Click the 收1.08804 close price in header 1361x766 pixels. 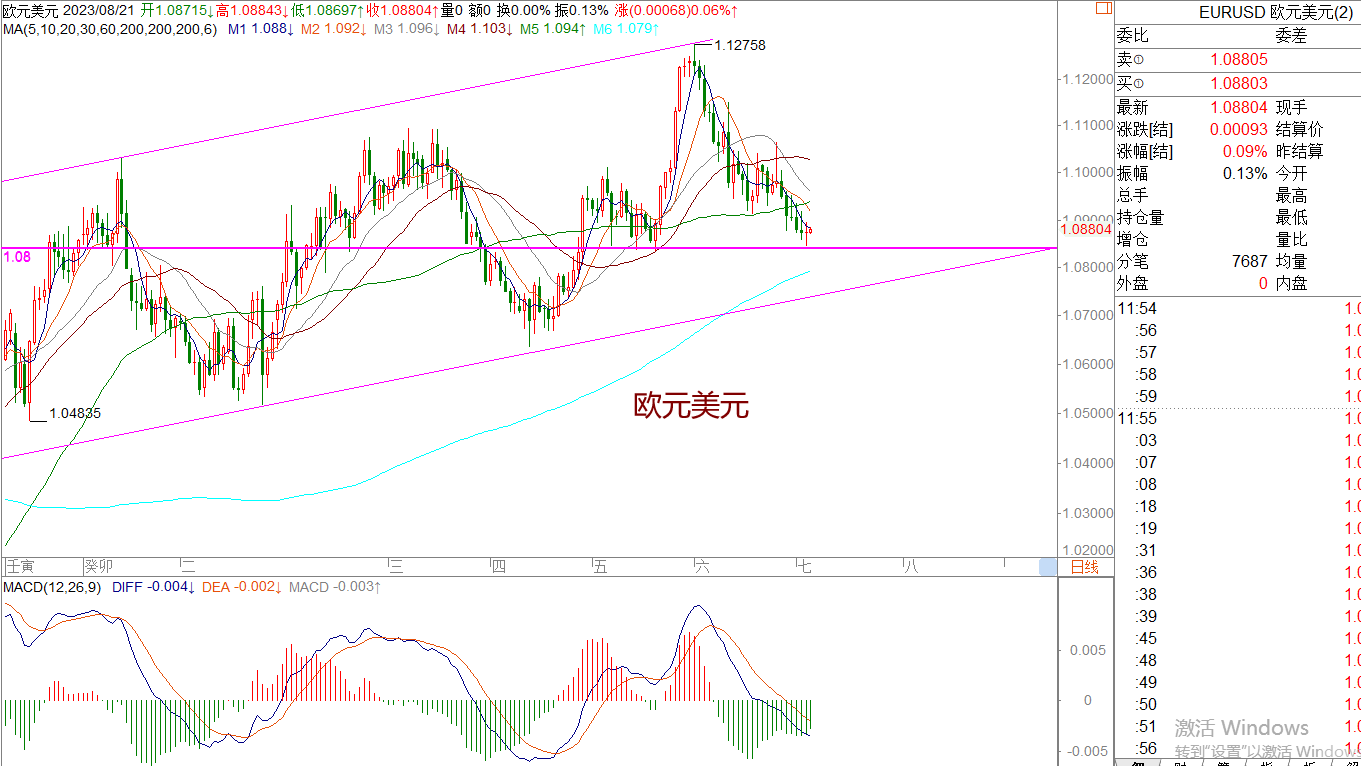[x=404, y=10]
